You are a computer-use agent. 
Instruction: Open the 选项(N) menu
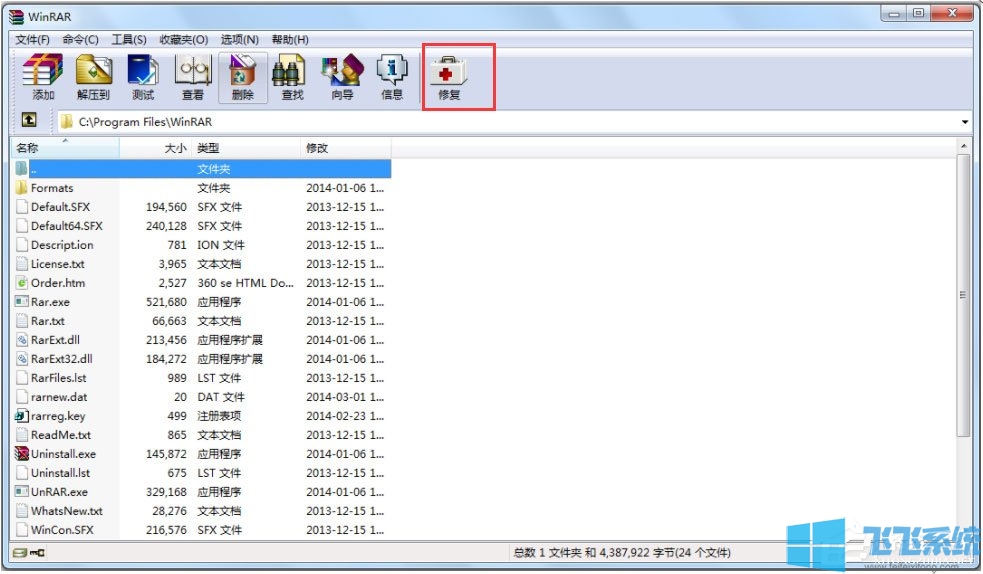(x=238, y=39)
